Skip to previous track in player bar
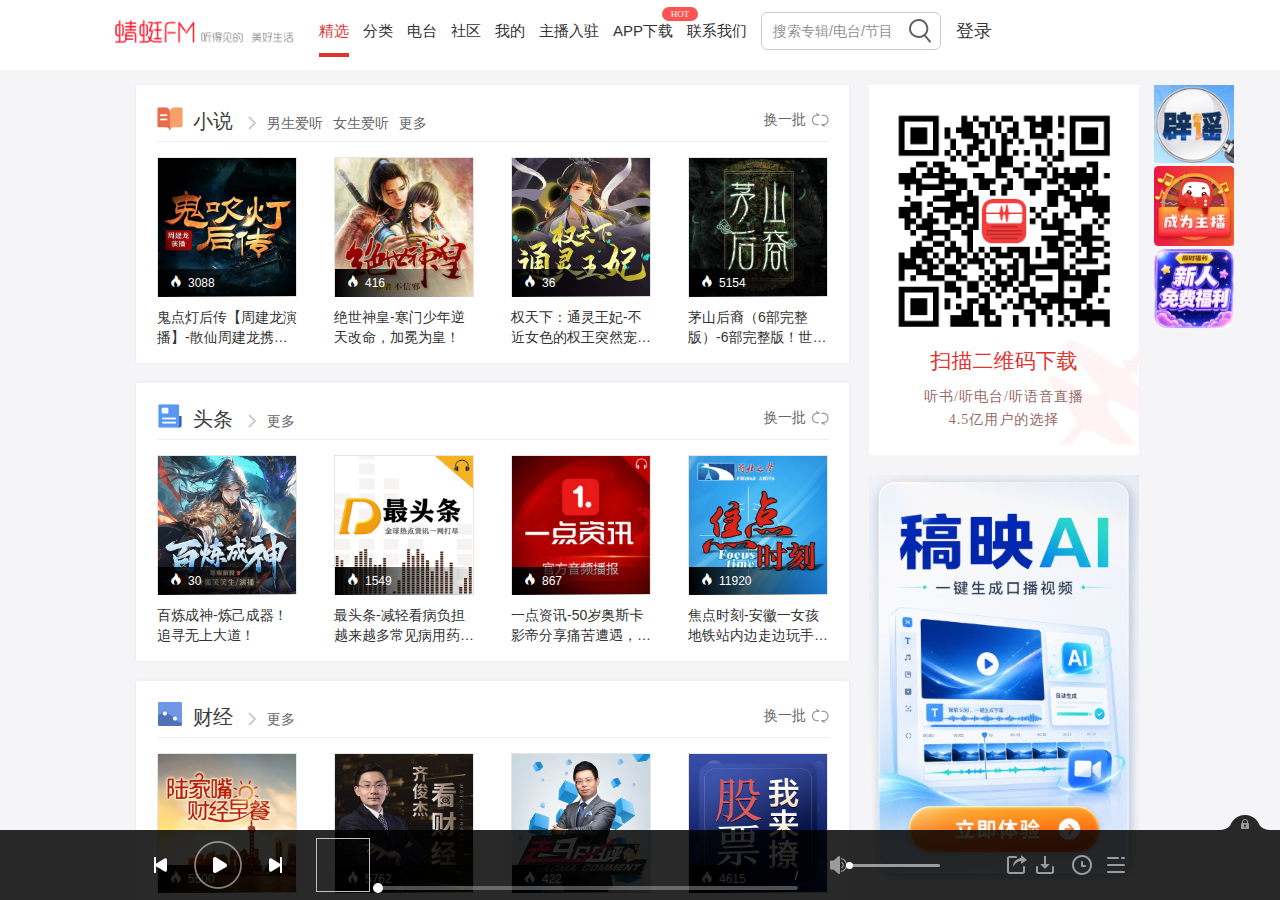The width and height of the screenshot is (1280, 900). tap(160, 865)
